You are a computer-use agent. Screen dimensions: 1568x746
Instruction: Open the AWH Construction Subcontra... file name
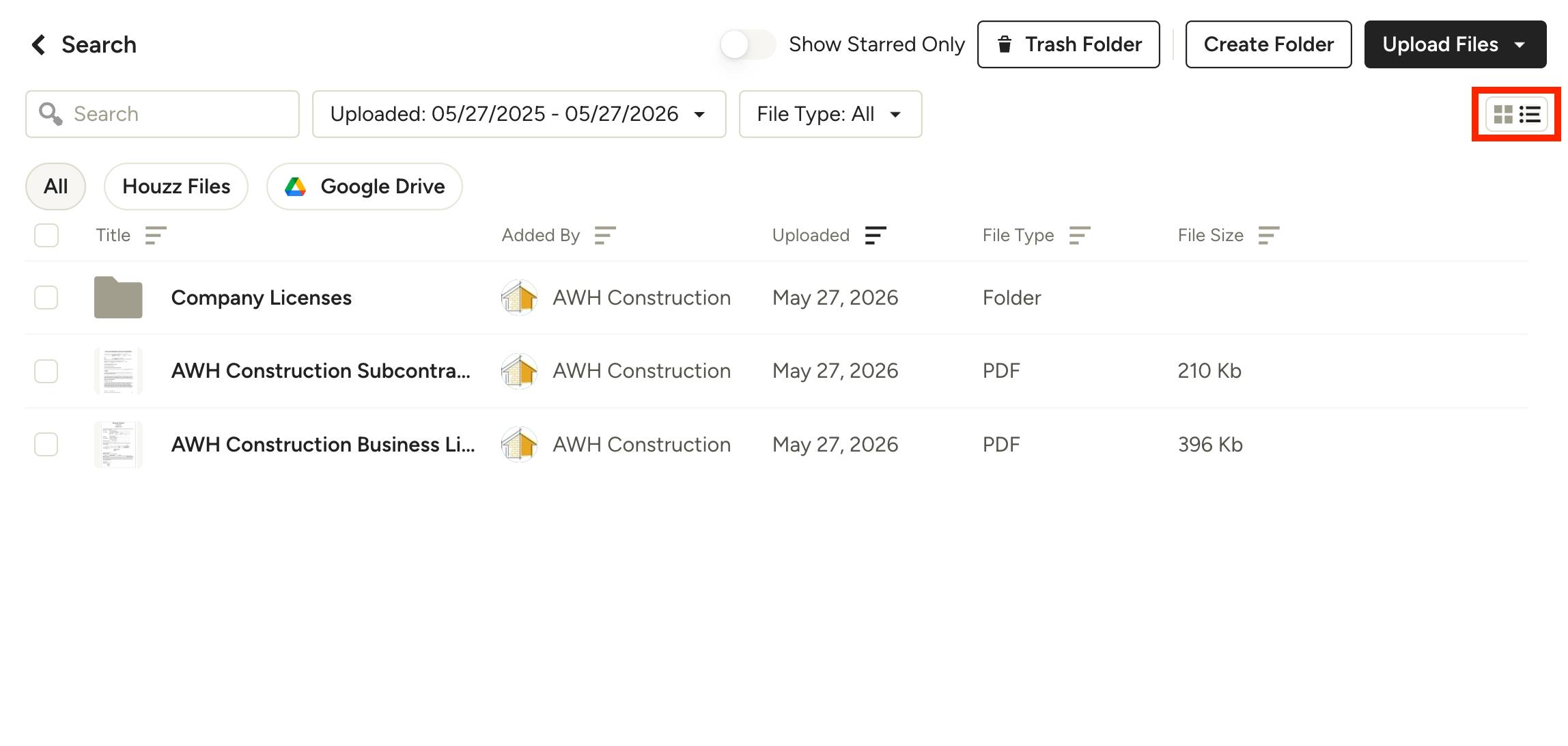pyautogui.click(x=321, y=371)
